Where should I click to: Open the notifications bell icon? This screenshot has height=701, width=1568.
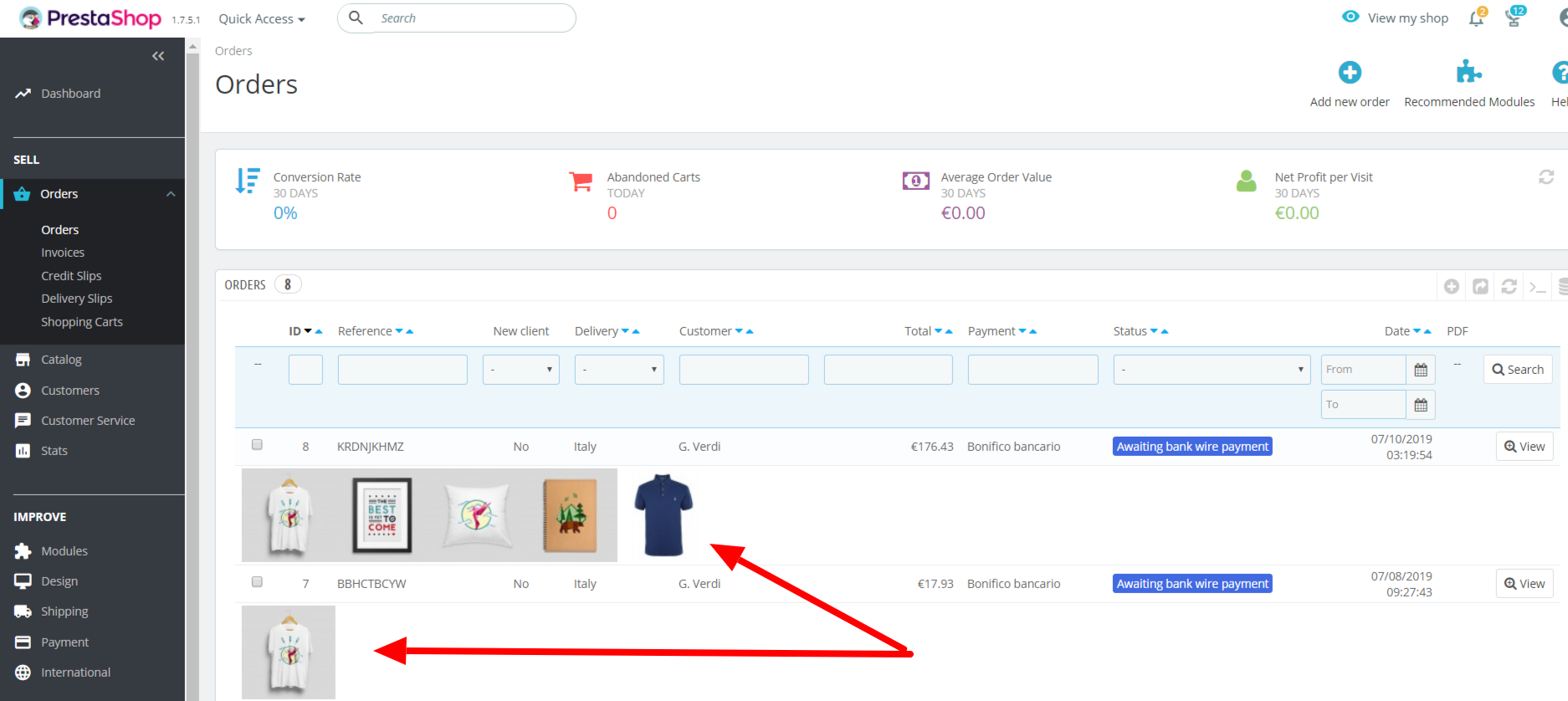click(x=1476, y=18)
